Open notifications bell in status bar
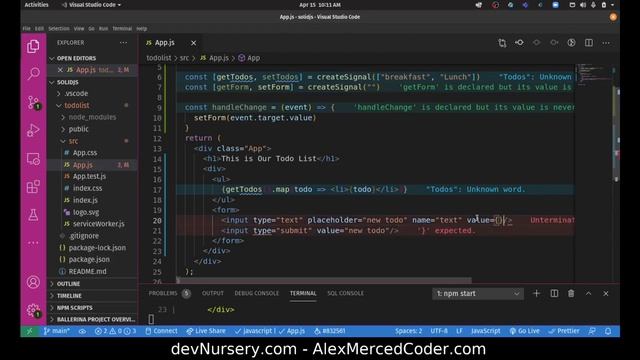The image size is (640, 360). pos(608,331)
